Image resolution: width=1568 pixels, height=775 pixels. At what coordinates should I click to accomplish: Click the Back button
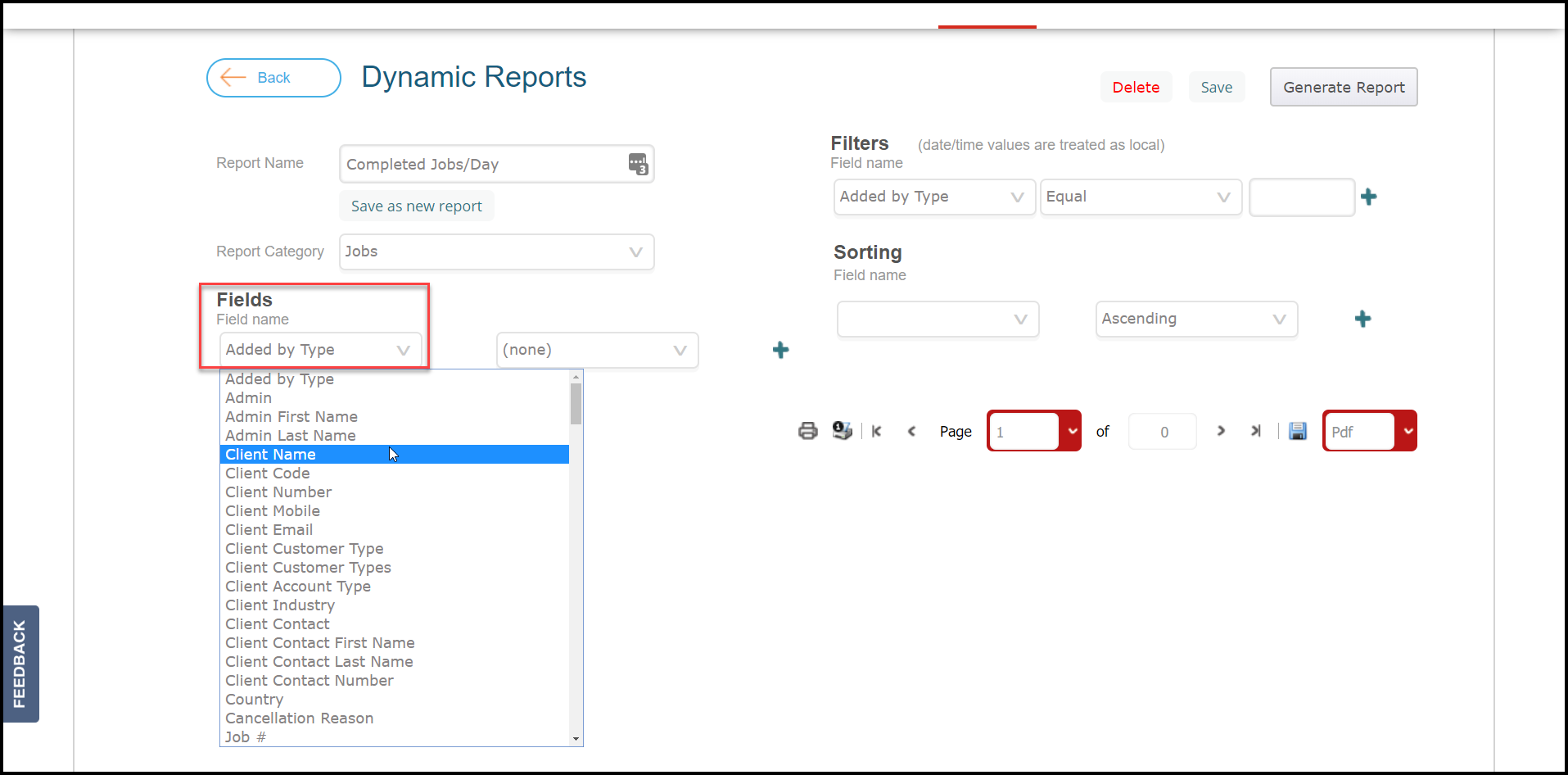[x=273, y=78]
